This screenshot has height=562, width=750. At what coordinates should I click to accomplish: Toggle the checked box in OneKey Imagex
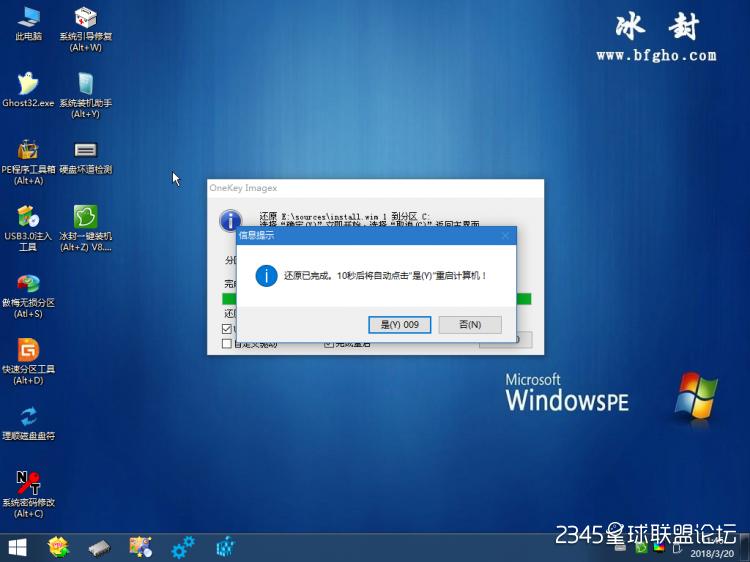tap(227, 329)
